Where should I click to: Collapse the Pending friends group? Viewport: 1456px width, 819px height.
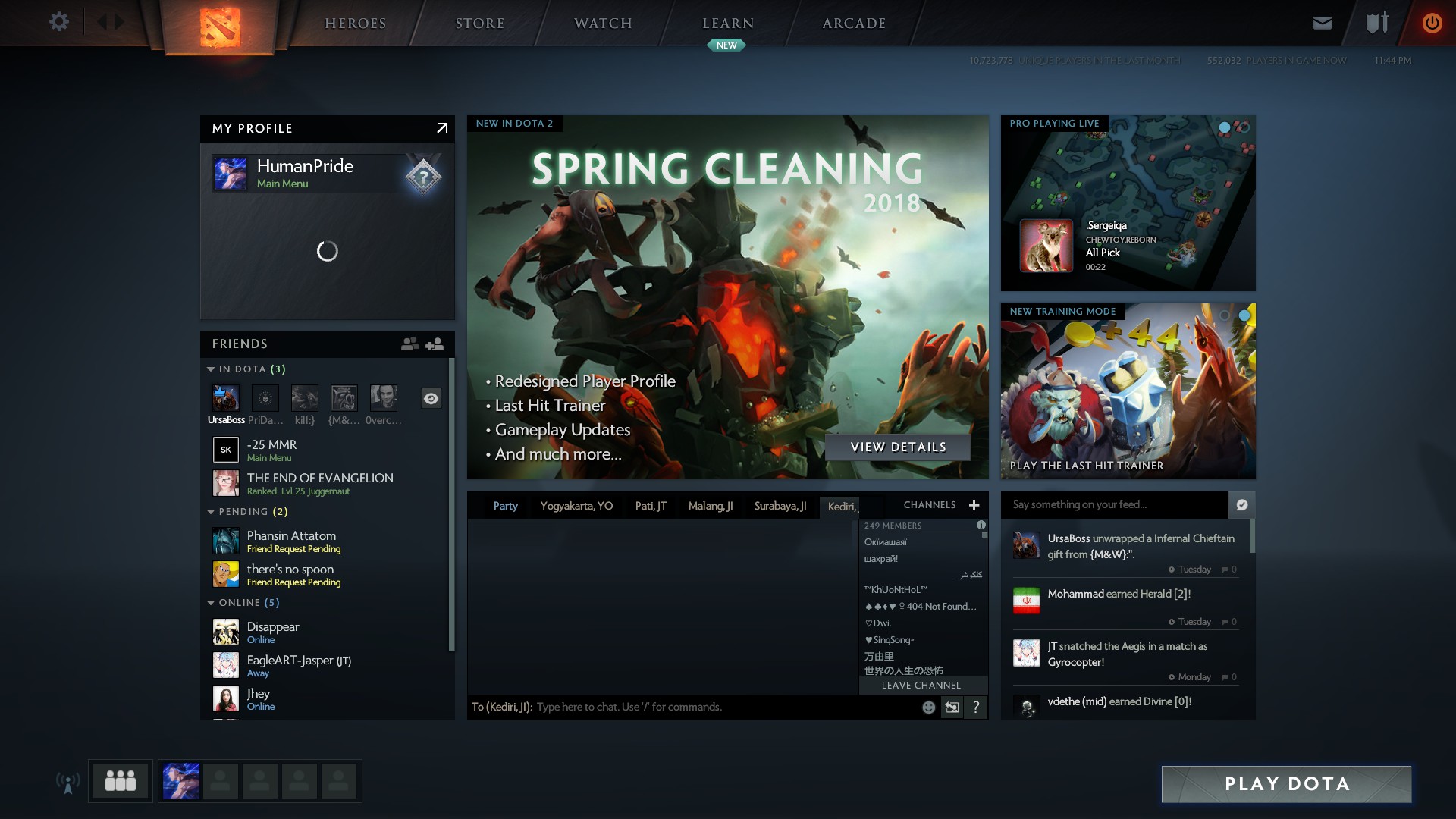pyautogui.click(x=211, y=512)
